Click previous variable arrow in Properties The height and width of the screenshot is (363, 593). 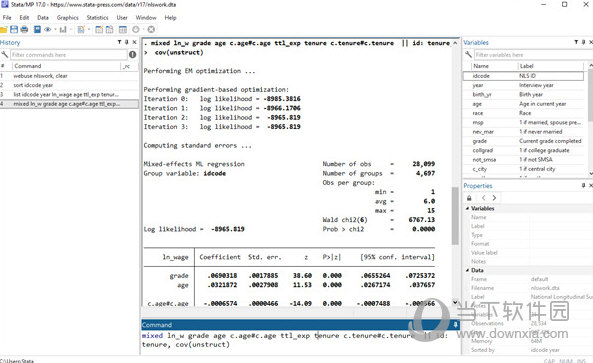click(x=483, y=198)
